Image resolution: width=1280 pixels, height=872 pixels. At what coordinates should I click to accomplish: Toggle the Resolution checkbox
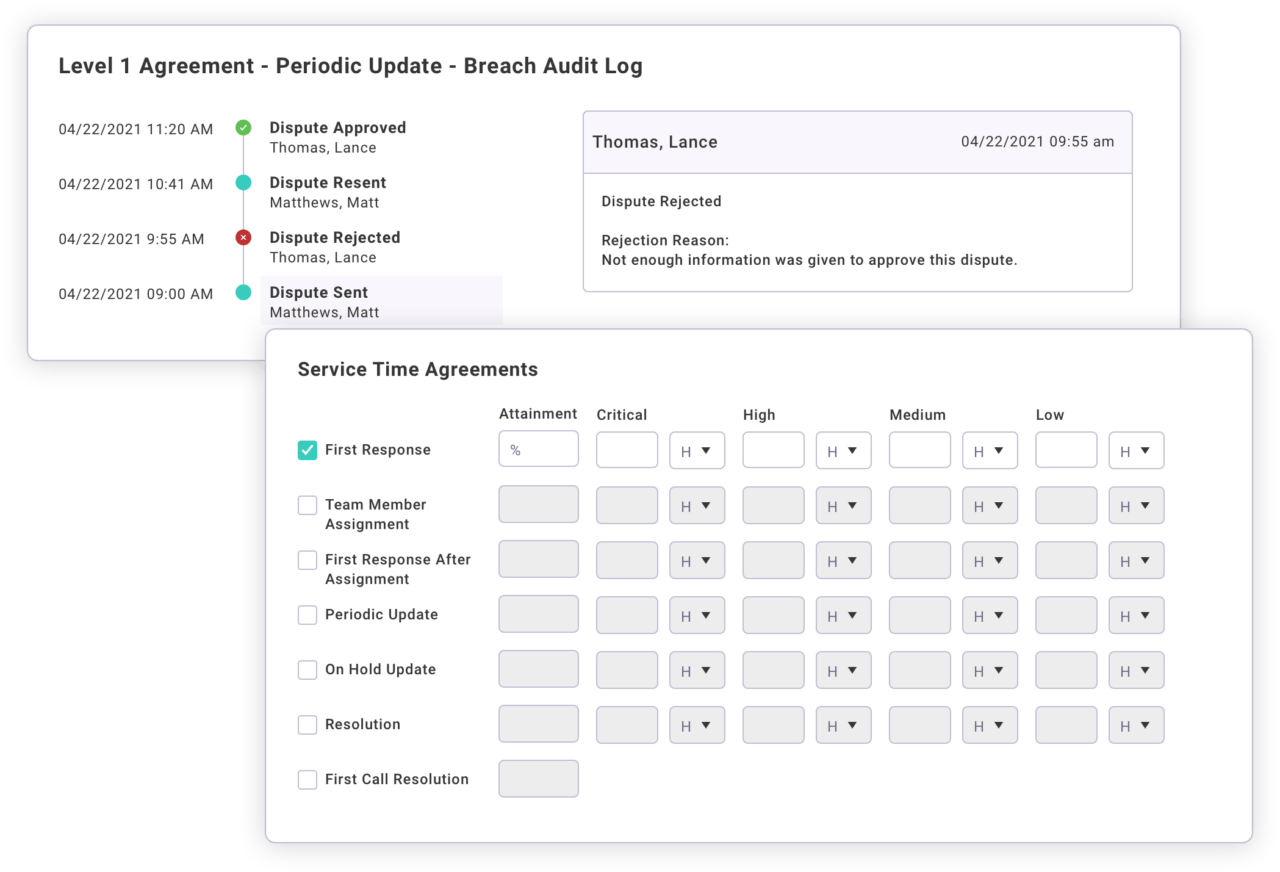[x=307, y=725]
